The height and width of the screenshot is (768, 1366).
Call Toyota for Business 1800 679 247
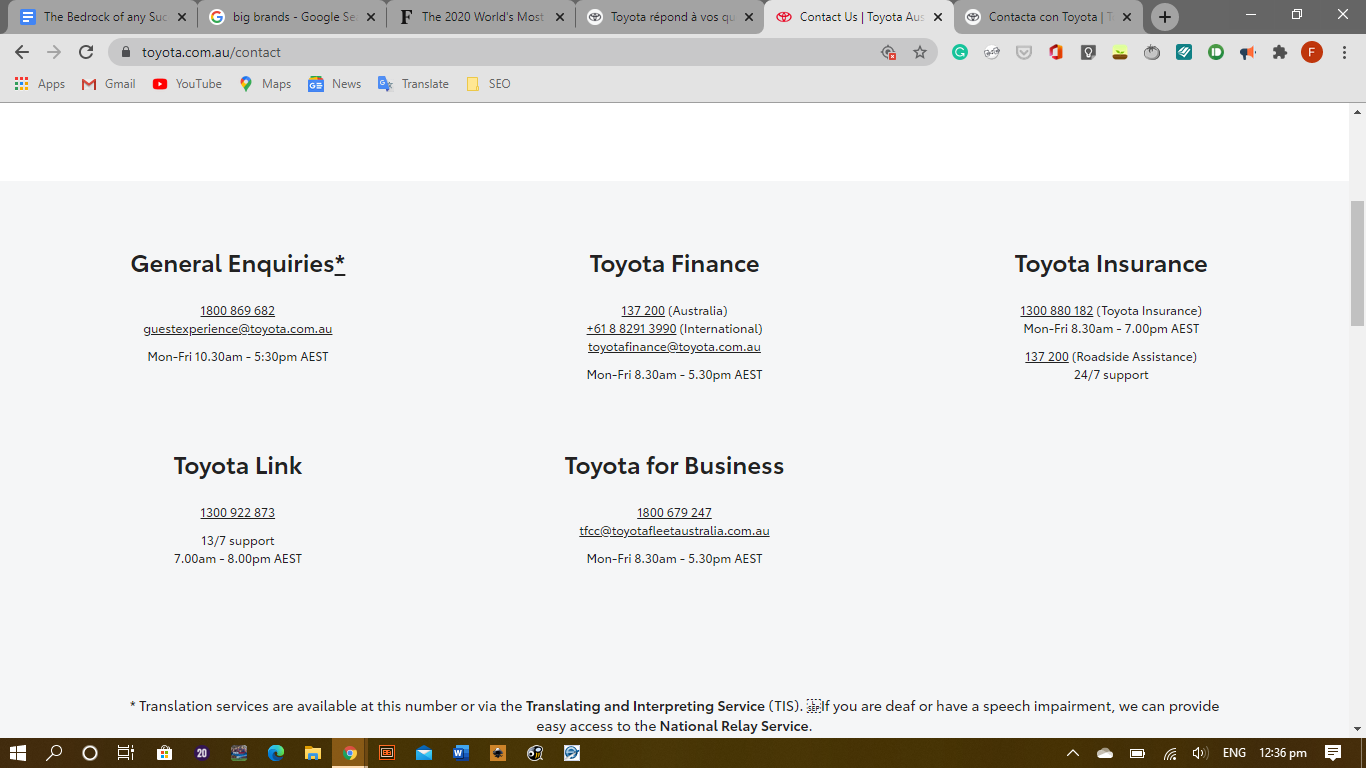tap(674, 513)
